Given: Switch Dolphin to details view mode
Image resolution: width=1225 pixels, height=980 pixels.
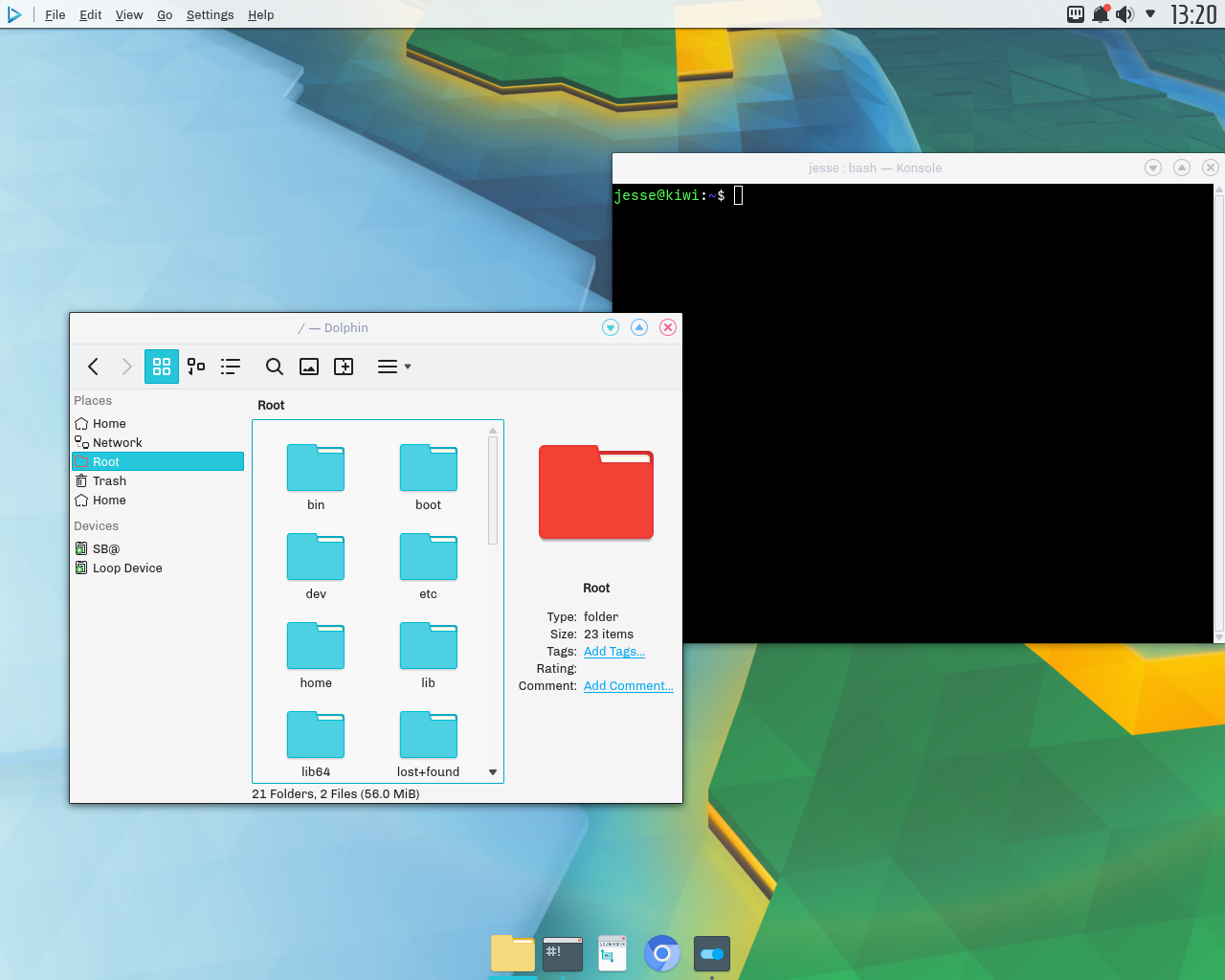Looking at the screenshot, I should tap(231, 367).
